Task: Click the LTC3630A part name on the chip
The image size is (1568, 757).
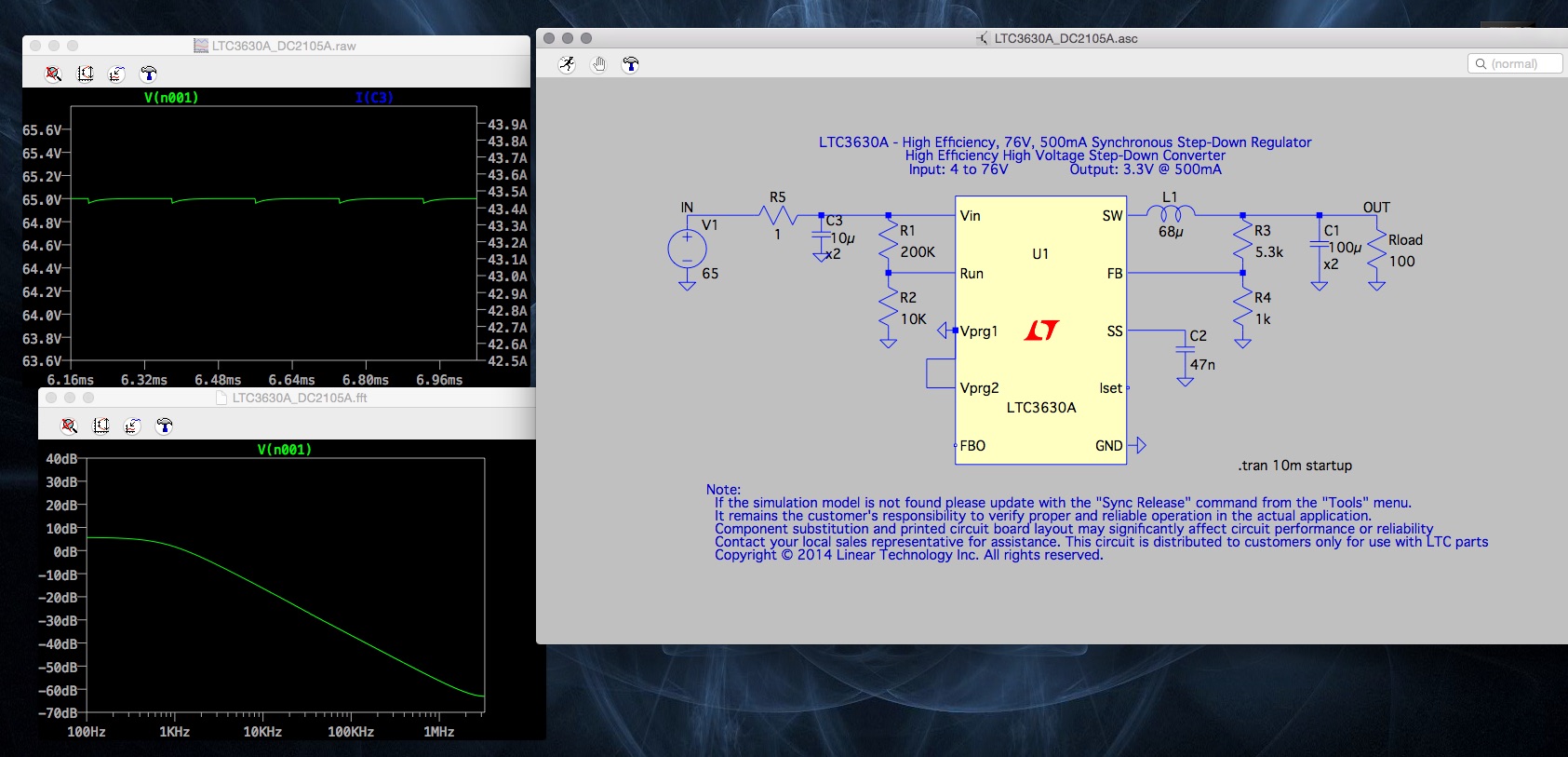Action: (1041, 407)
